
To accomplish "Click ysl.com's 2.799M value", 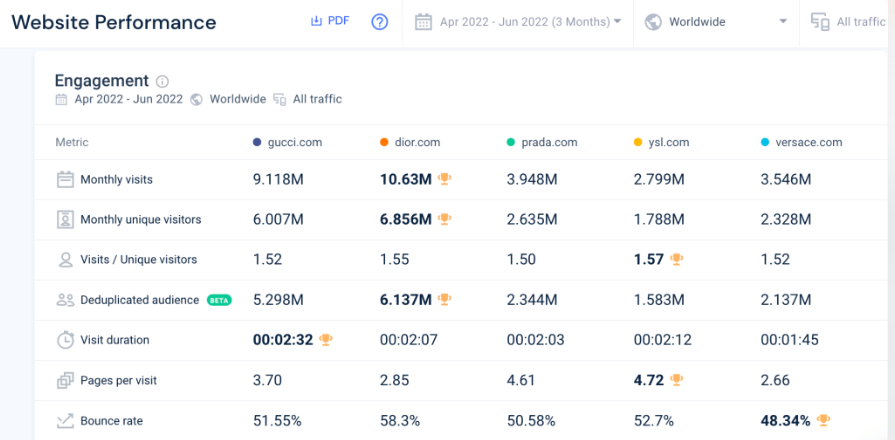I will click(x=659, y=180).
